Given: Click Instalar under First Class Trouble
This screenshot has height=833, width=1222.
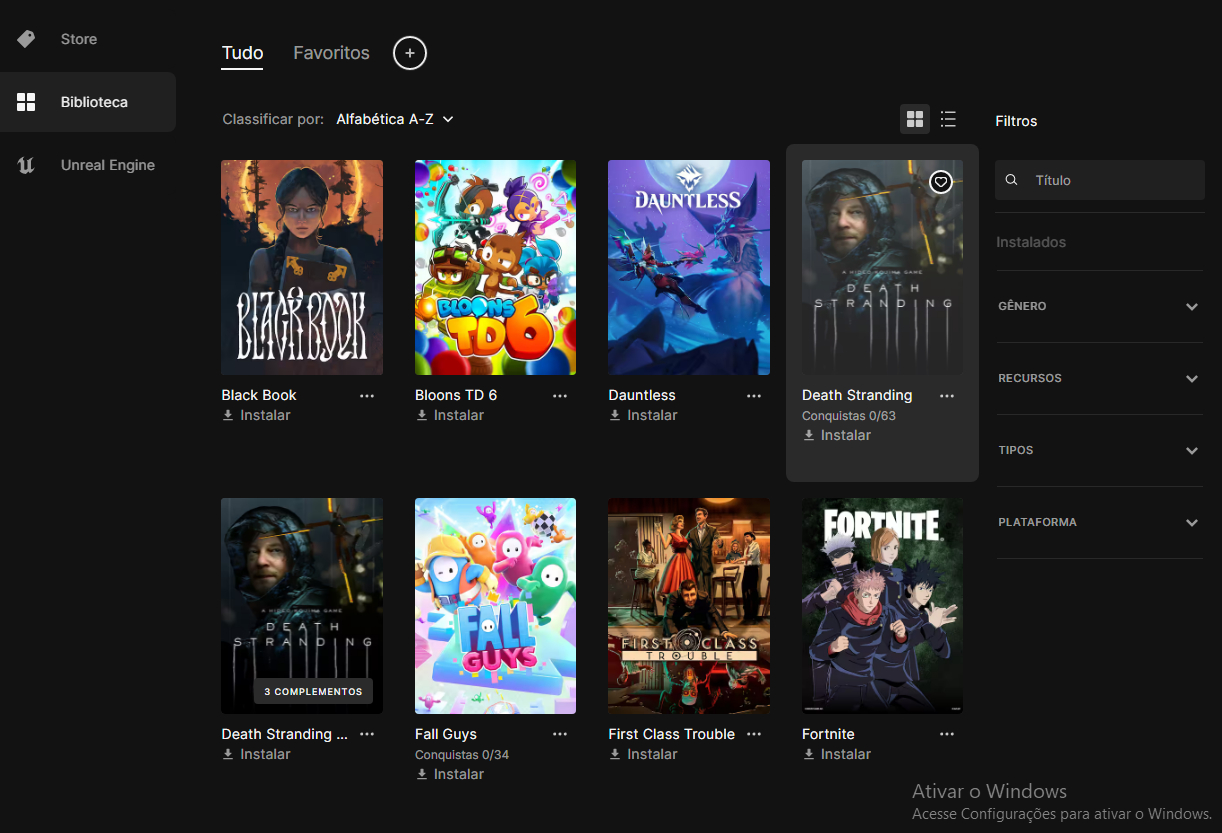Looking at the screenshot, I should pyautogui.click(x=643, y=754).
